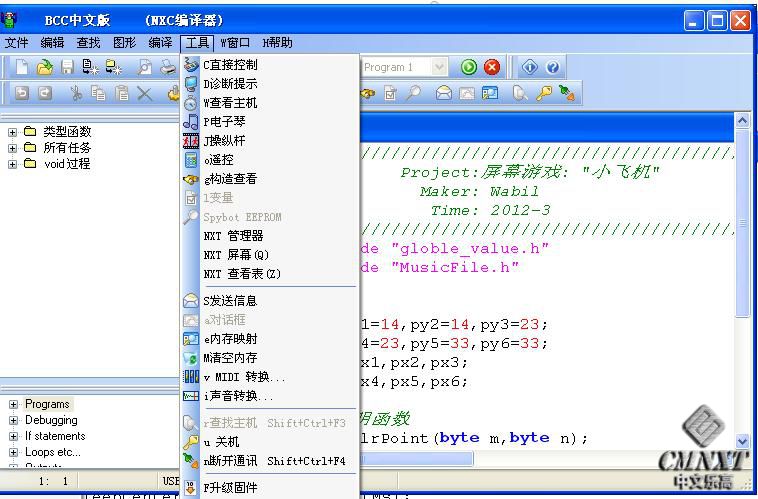Open NXT 管理器 entry

270,236
